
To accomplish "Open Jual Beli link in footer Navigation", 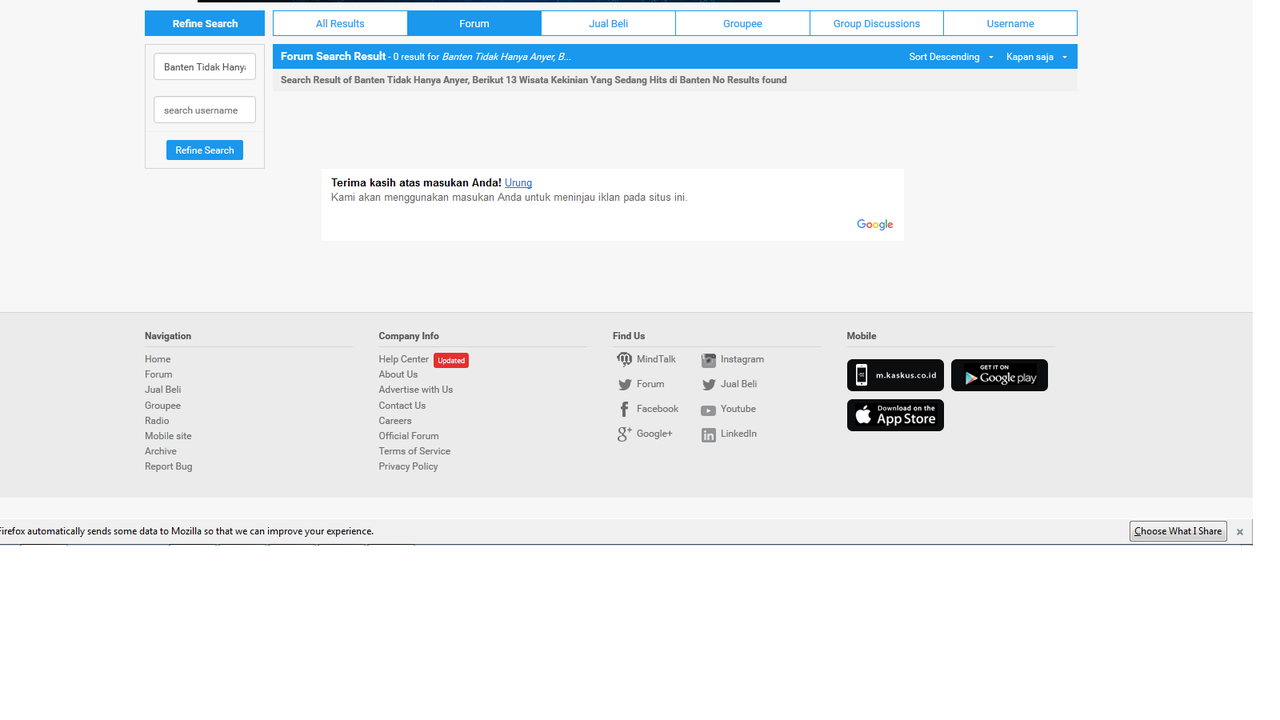I will [x=162, y=390].
